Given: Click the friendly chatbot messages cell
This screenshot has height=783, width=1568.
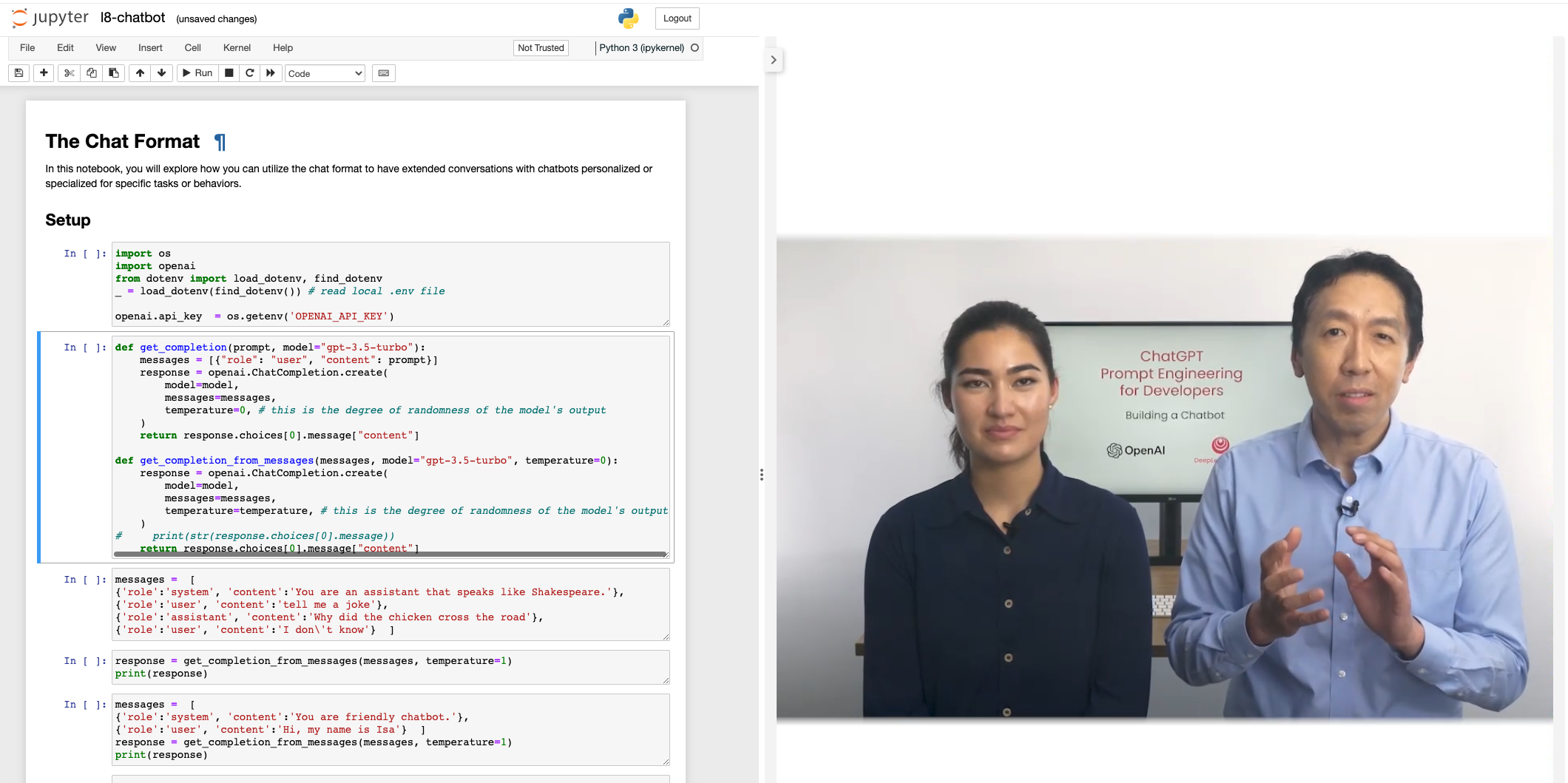Looking at the screenshot, I should (391, 730).
